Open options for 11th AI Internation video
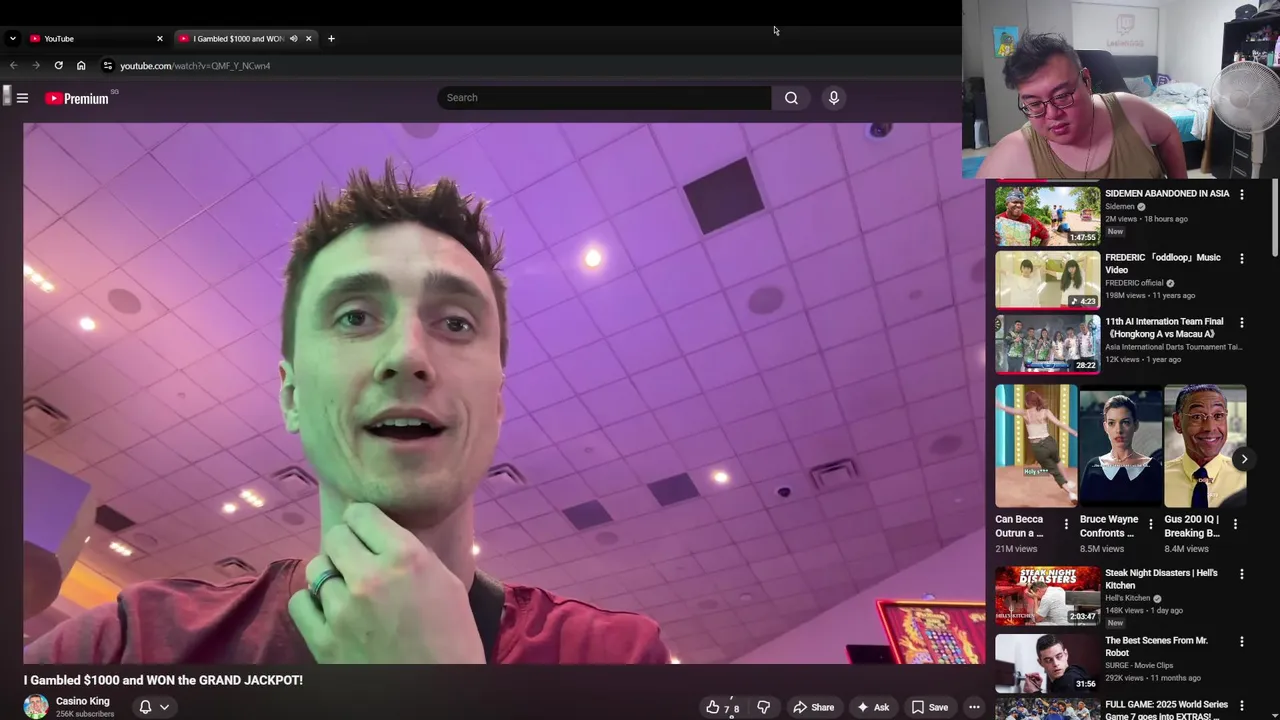1280x720 pixels. point(1242,323)
